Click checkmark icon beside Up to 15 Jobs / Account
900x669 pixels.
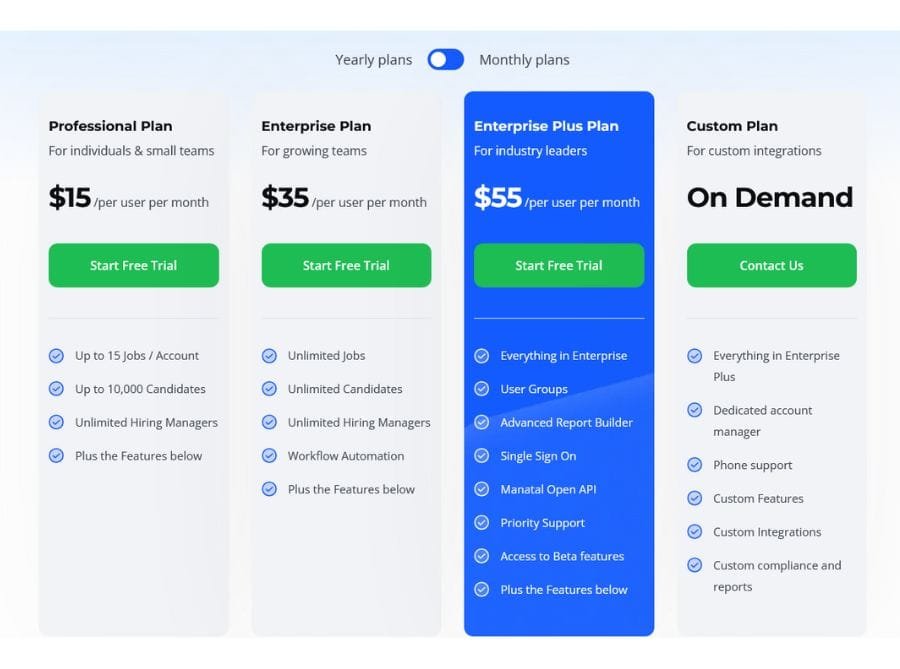click(x=56, y=356)
